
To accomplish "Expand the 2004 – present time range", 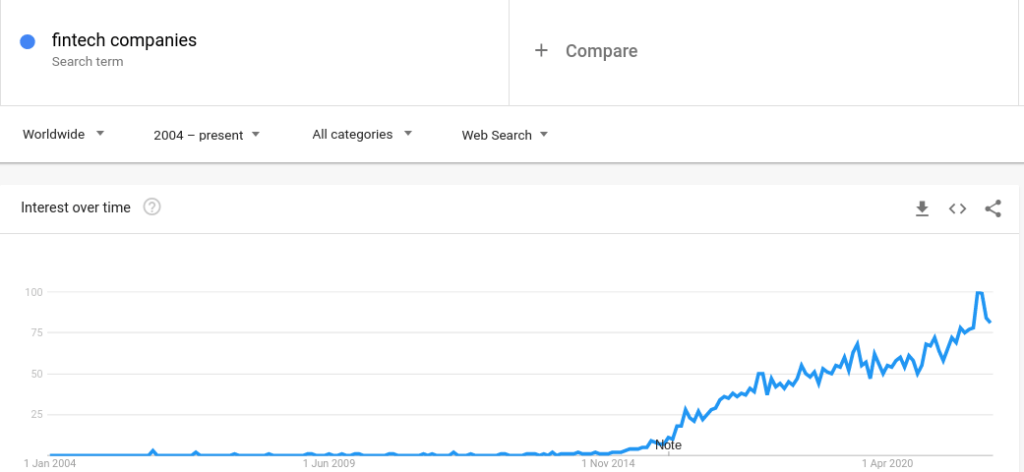I will coord(206,135).
